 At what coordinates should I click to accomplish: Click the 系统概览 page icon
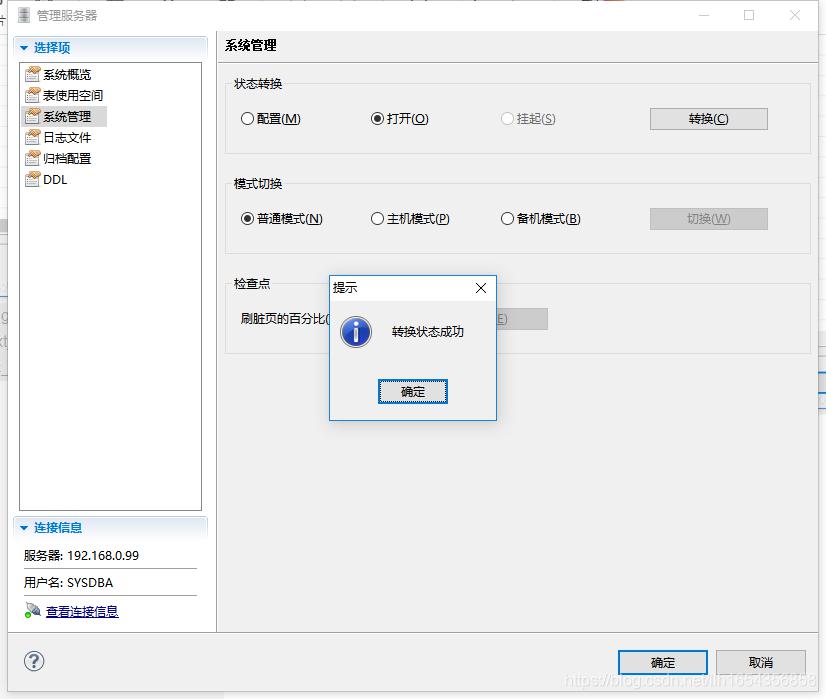(32, 74)
